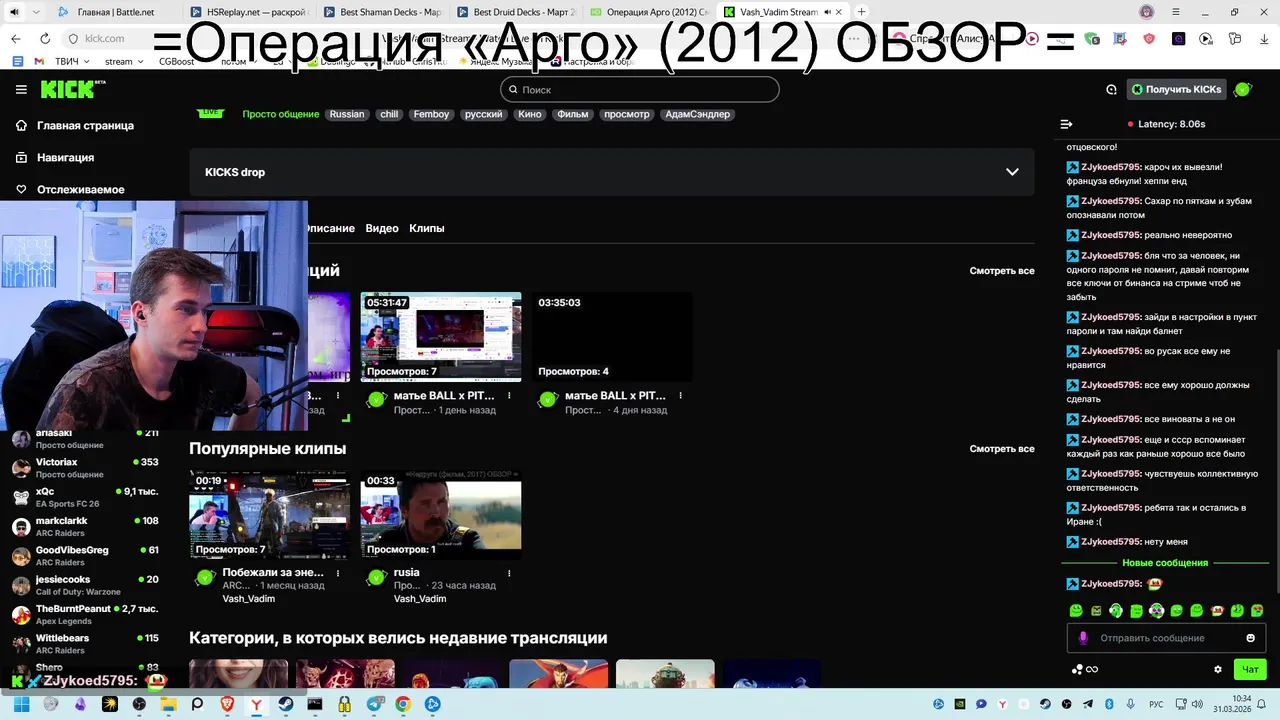Open Victoriax channel in the sidebar

[x=84, y=468]
